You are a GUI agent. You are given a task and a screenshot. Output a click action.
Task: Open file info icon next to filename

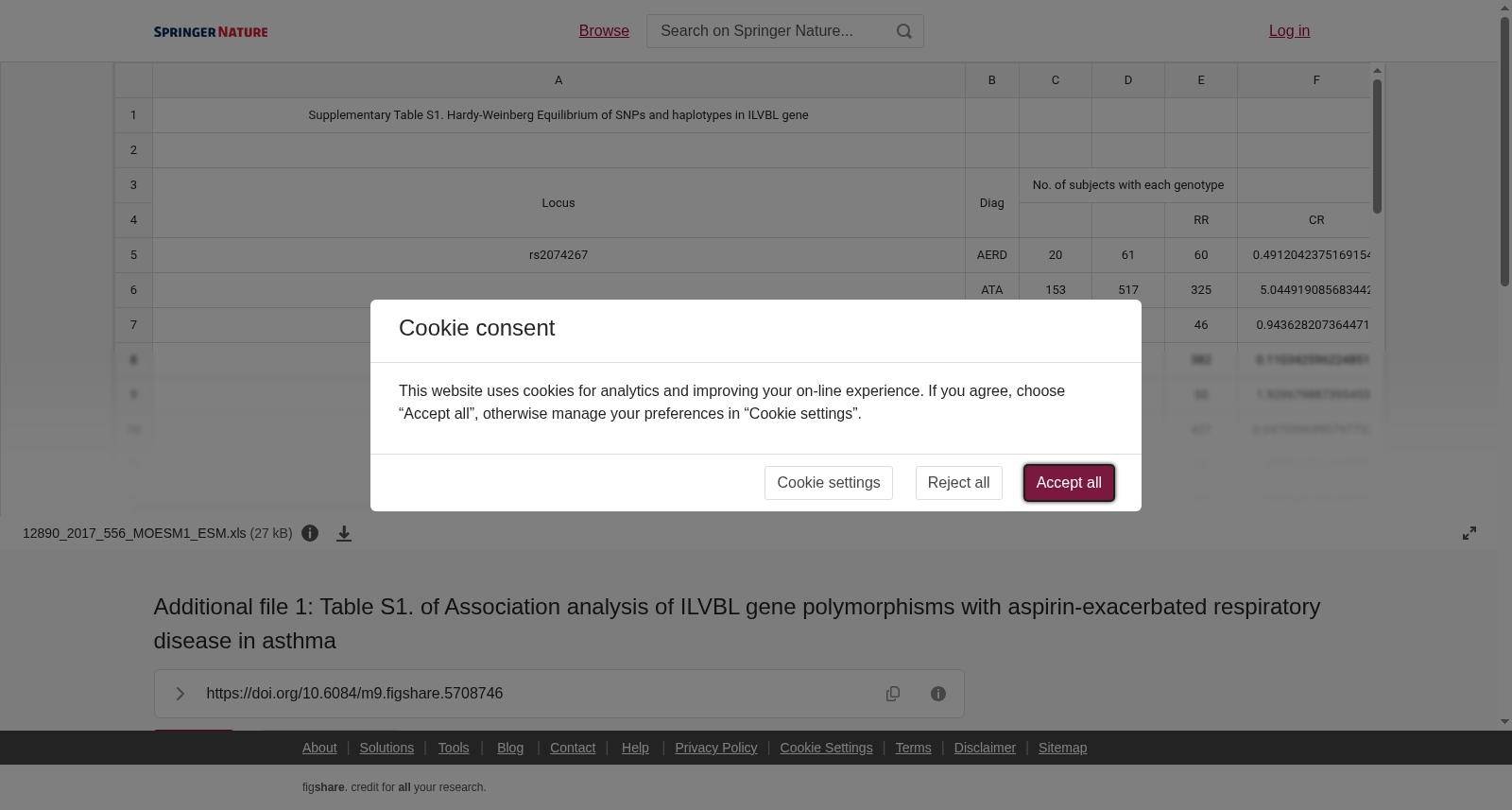click(310, 533)
